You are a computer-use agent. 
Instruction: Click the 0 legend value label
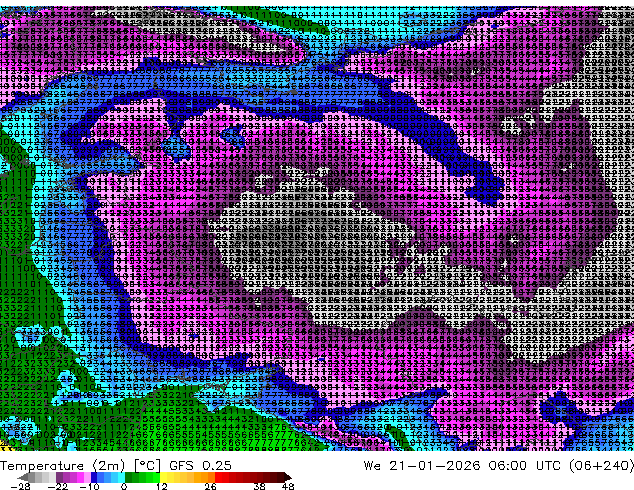point(124,486)
